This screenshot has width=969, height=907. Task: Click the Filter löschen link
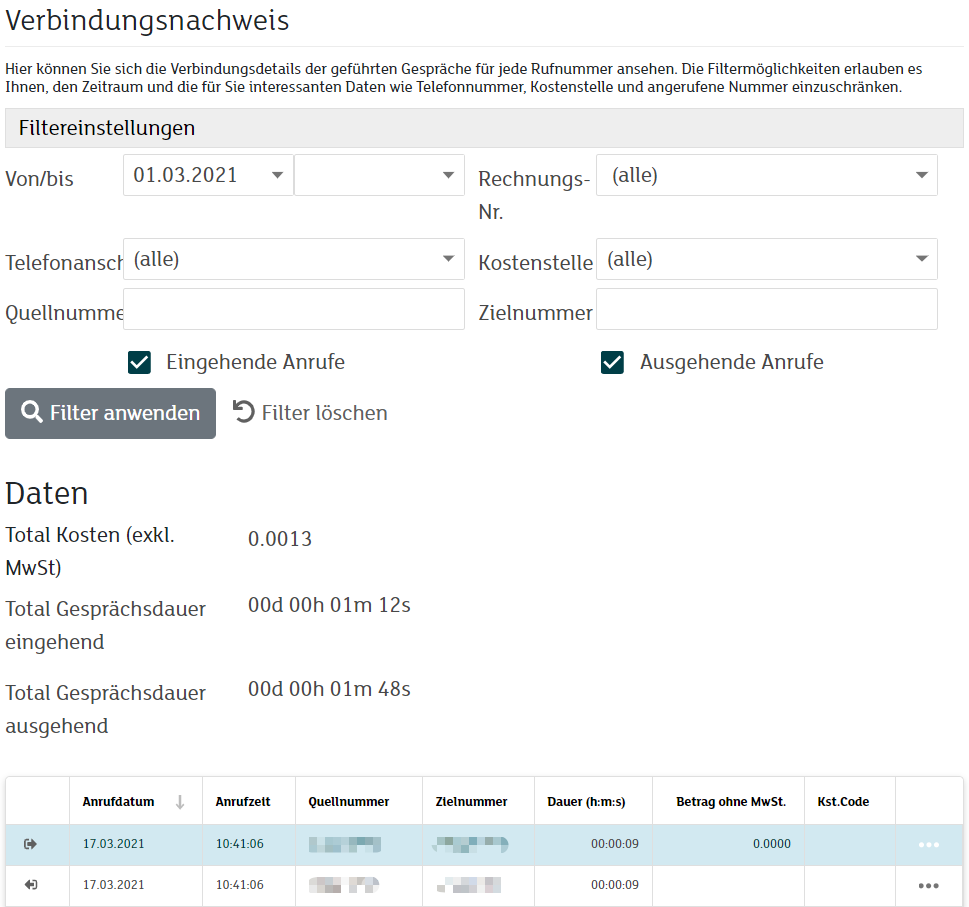coord(323,413)
